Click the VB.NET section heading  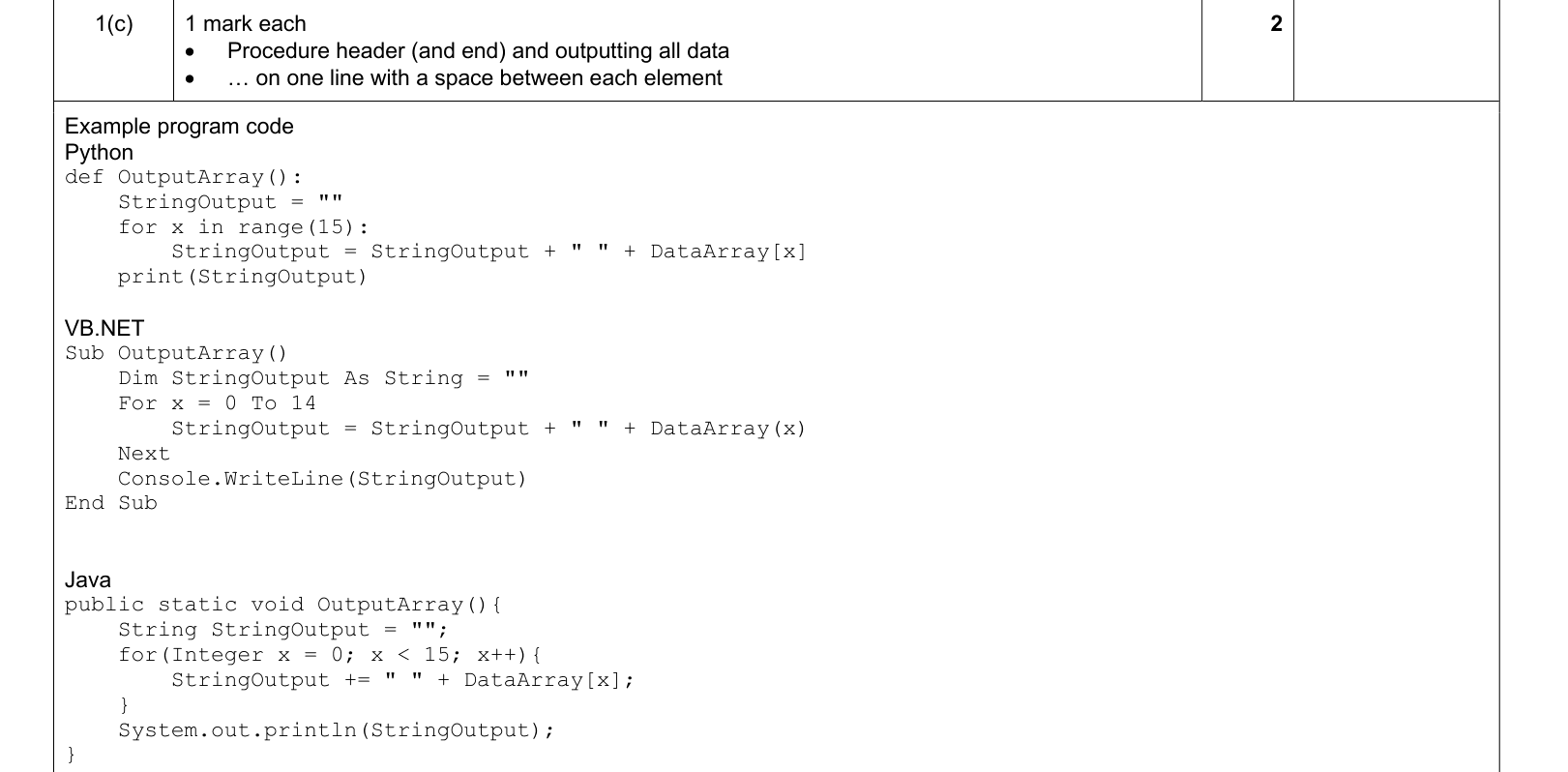104,329
